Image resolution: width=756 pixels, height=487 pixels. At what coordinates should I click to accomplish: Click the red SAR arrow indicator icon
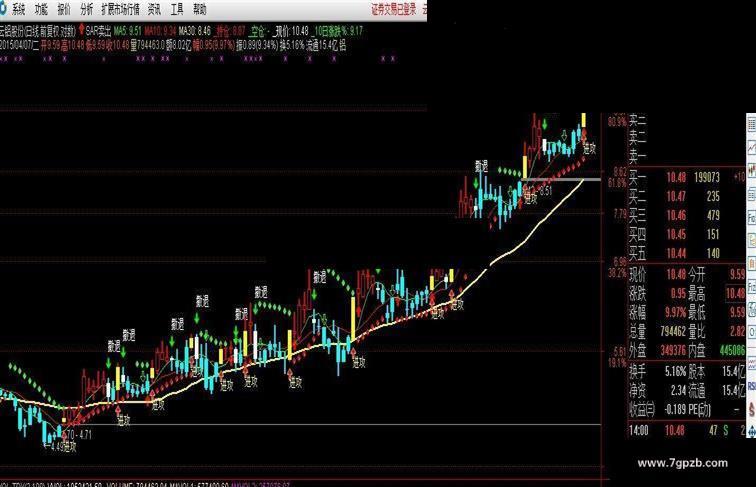82,29
